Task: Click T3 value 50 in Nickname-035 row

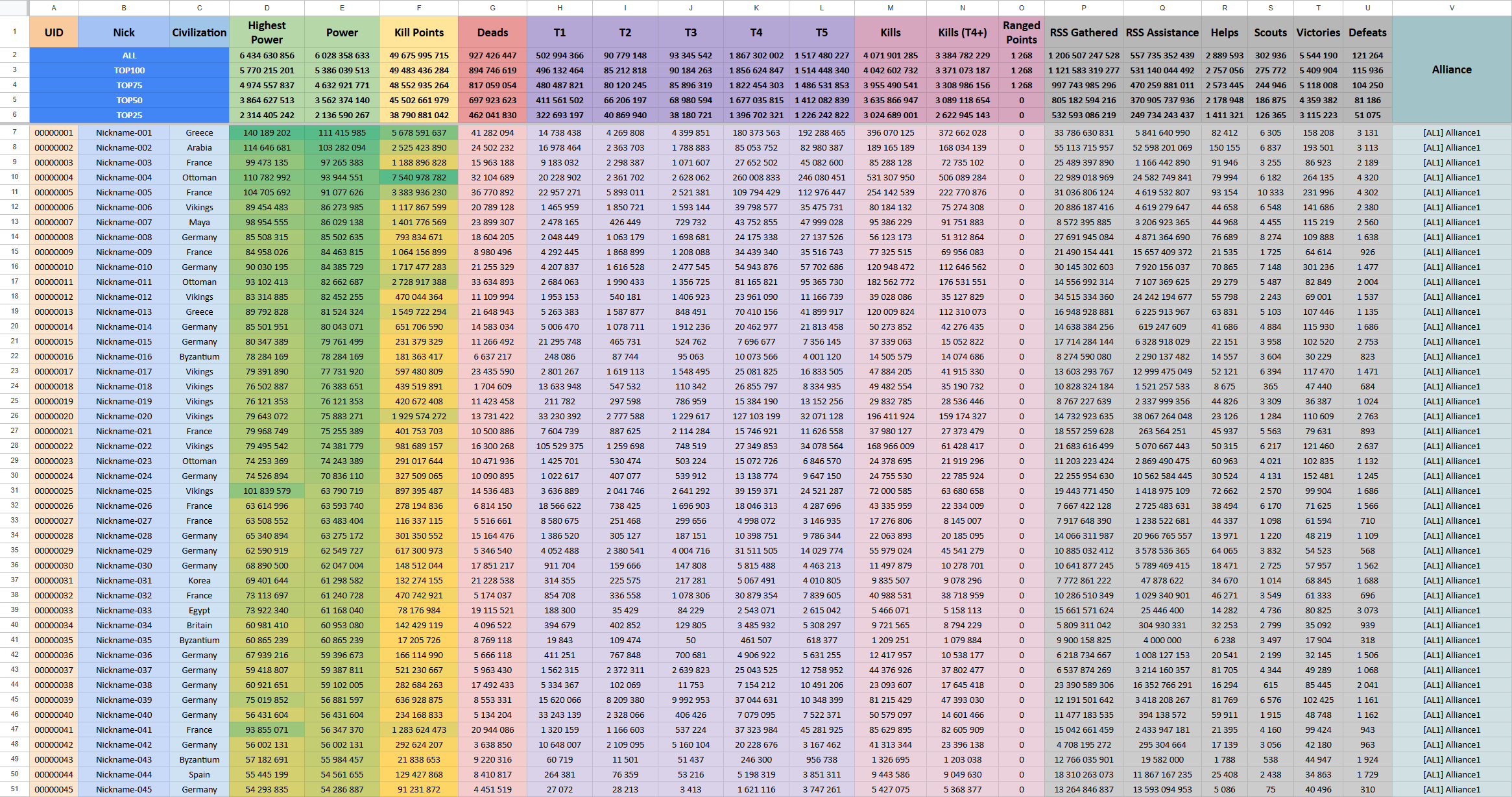Action: click(x=691, y=640)
